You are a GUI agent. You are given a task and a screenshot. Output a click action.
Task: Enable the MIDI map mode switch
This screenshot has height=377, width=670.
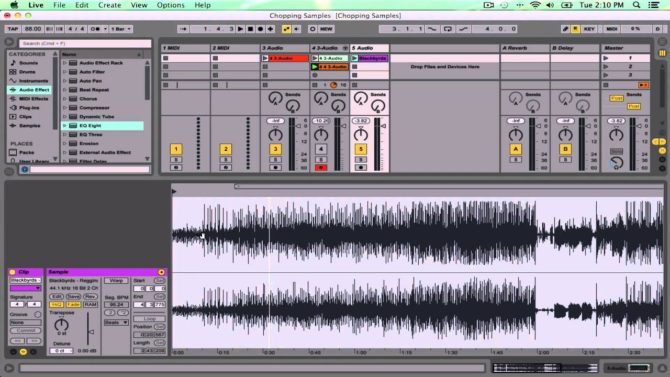point(612,29)
